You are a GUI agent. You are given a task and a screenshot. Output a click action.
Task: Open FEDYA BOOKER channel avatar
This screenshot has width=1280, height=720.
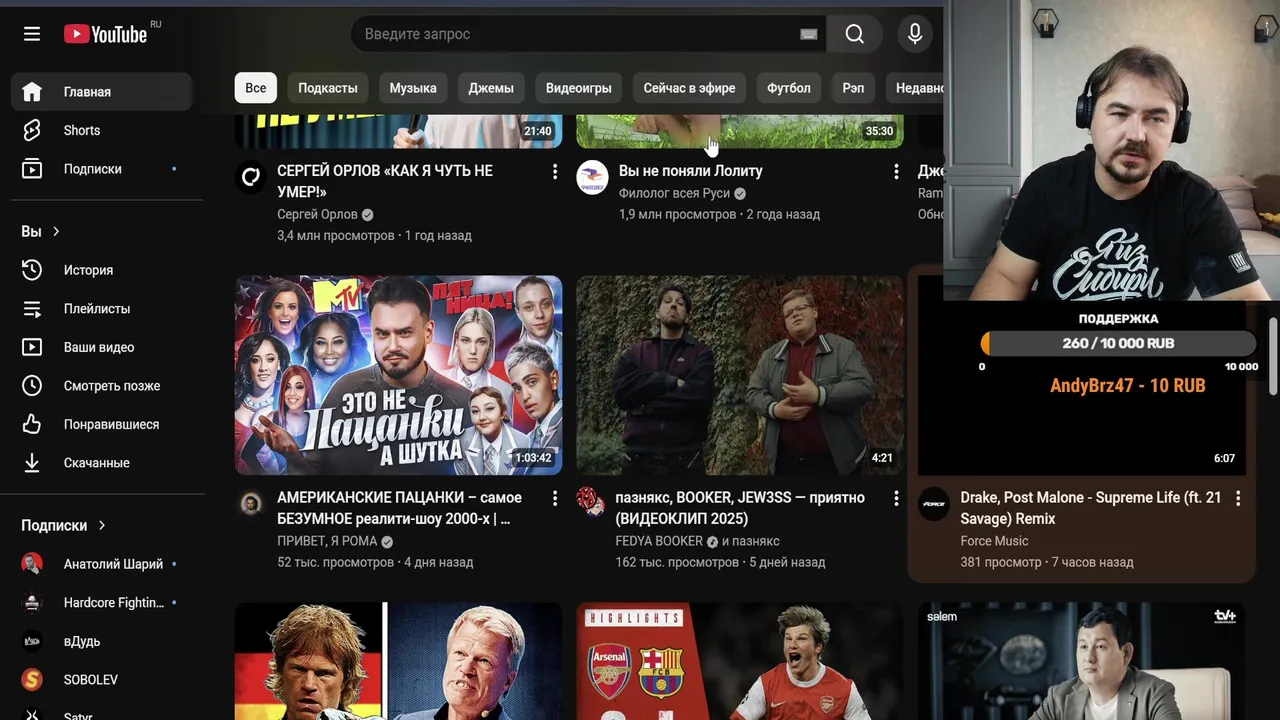592,503
